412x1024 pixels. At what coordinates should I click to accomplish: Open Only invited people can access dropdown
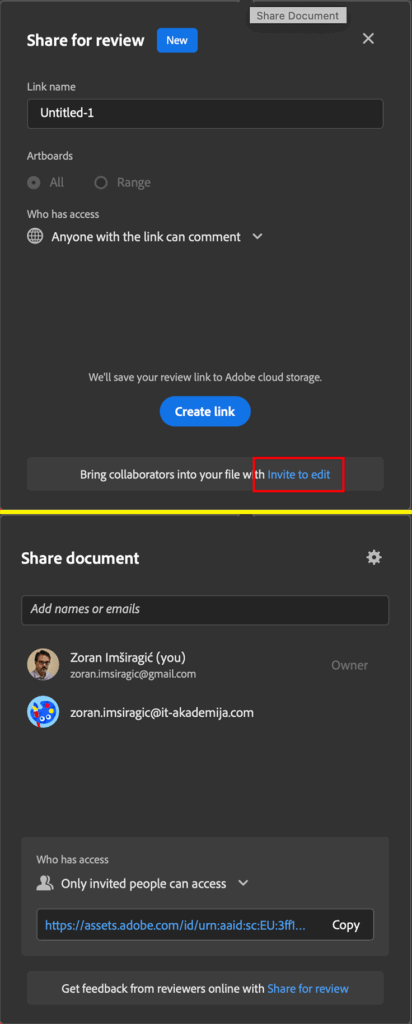click(150, 884)
